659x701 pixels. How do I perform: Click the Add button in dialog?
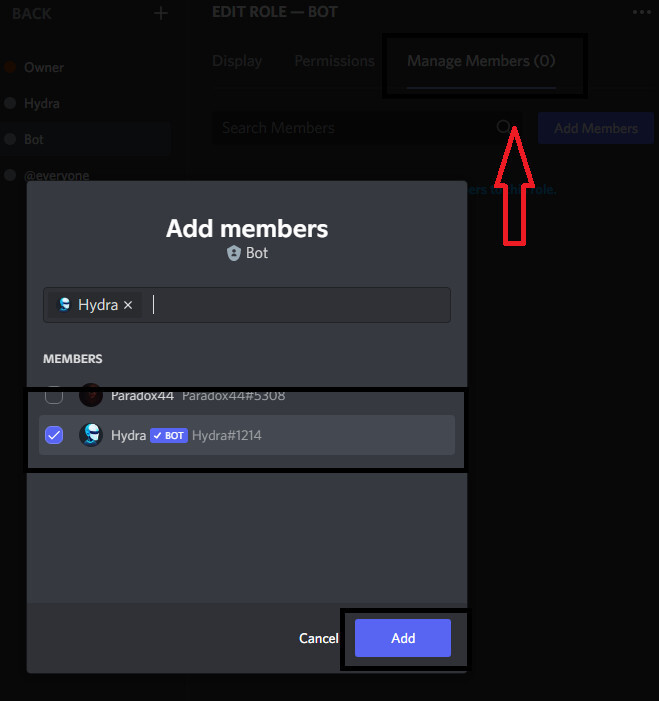coord(402,638)
